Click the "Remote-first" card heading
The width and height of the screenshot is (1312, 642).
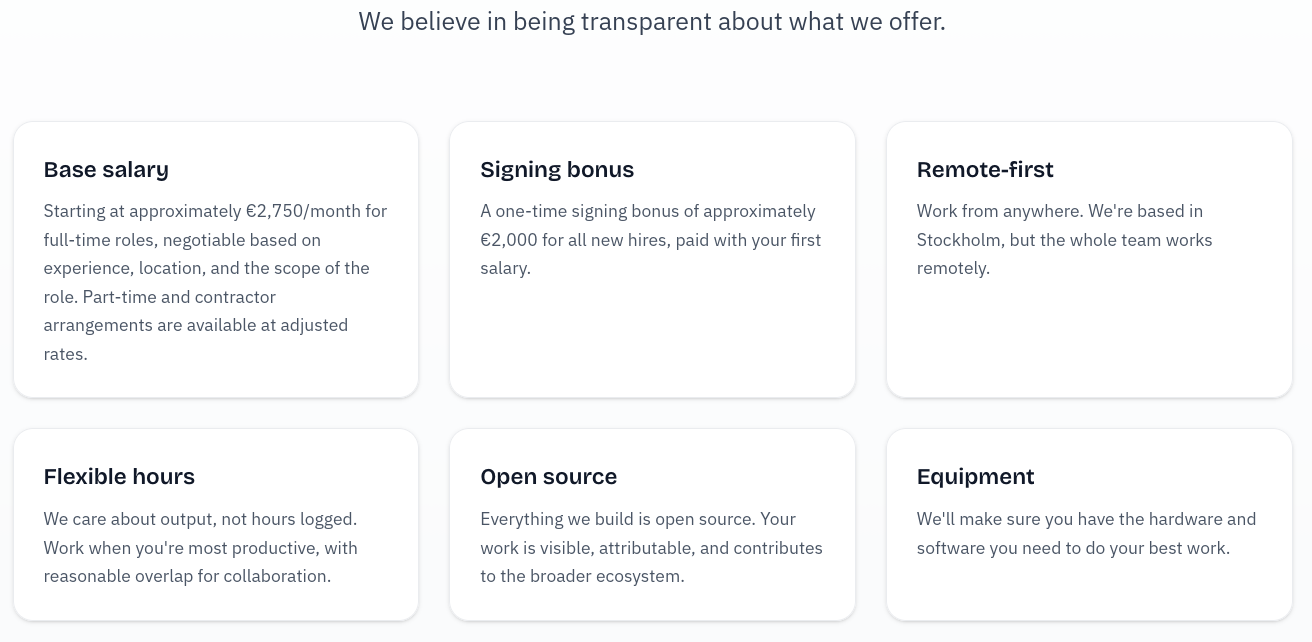point(985,170)
